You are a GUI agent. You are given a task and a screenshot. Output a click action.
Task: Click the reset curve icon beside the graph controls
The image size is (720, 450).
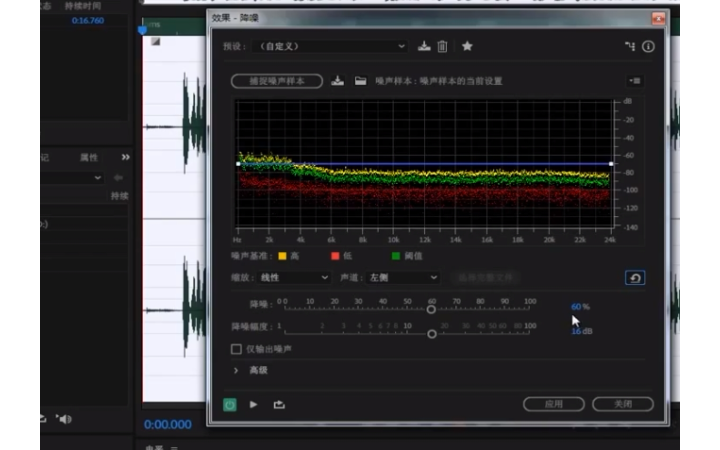click(634, 278)
